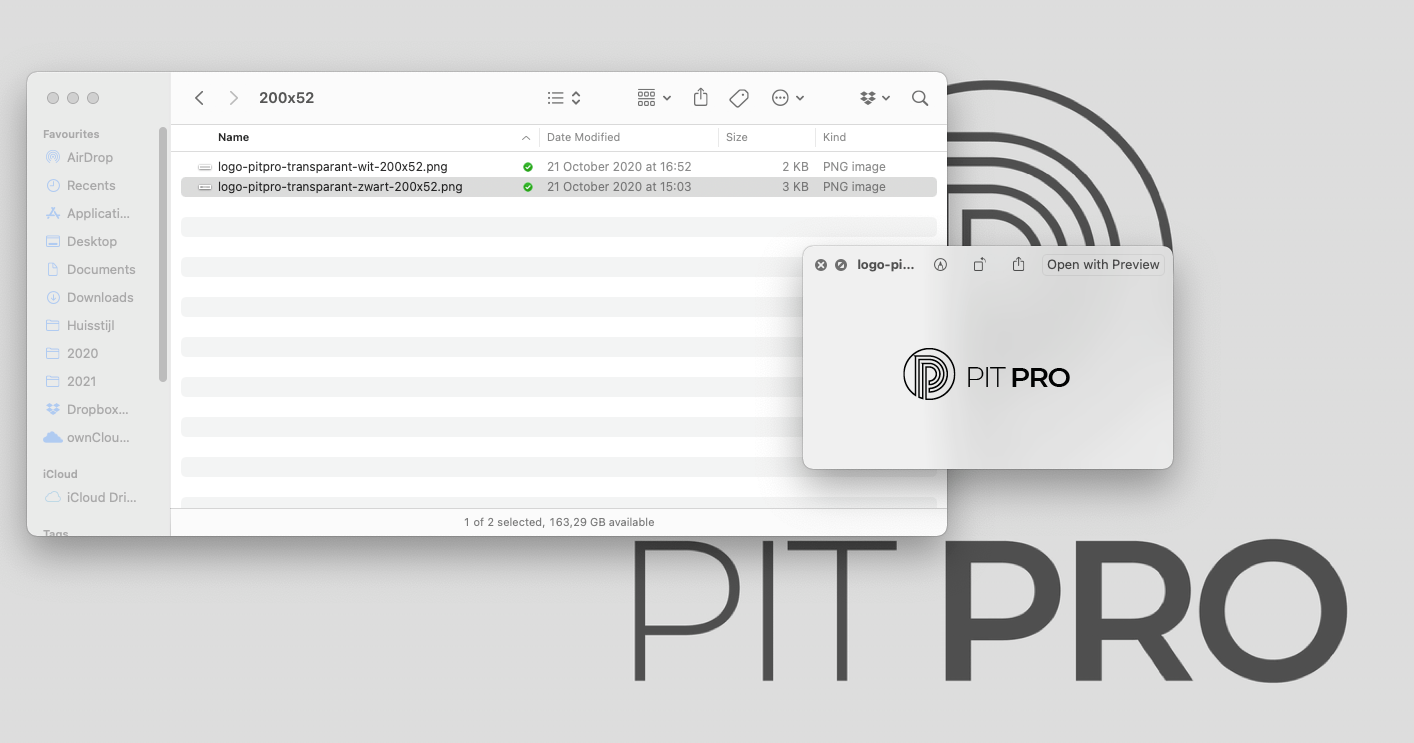Screen dimensions: 1414x743
Task: Open Desktop in the sidebar
Action: [x=92, y=241]
